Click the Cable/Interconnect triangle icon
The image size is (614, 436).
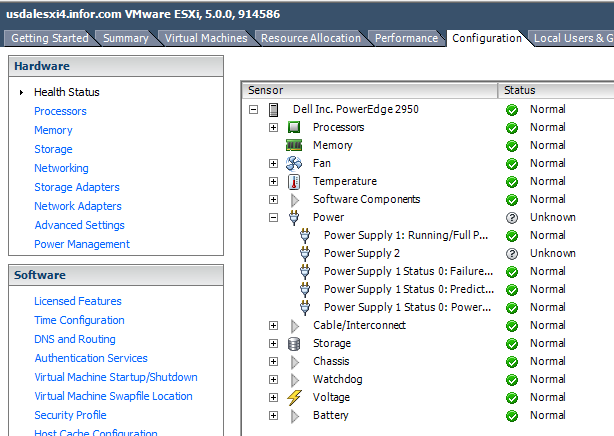click(295, 326)
